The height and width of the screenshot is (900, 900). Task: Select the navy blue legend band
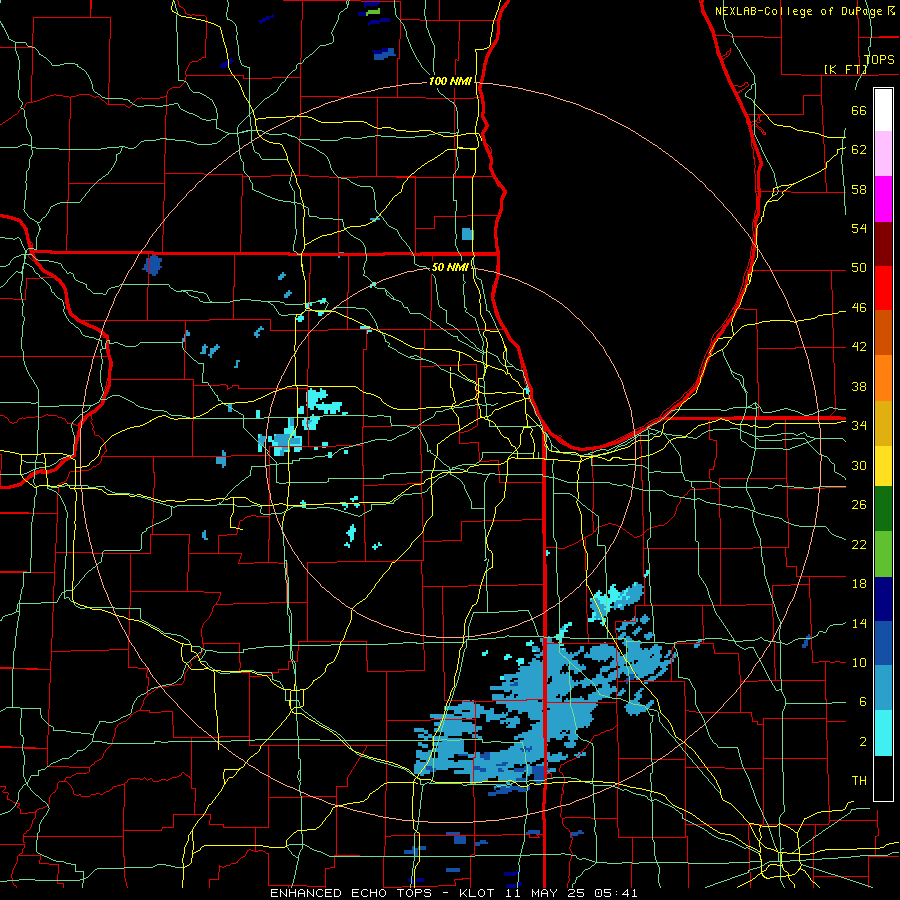click(883, 599)
